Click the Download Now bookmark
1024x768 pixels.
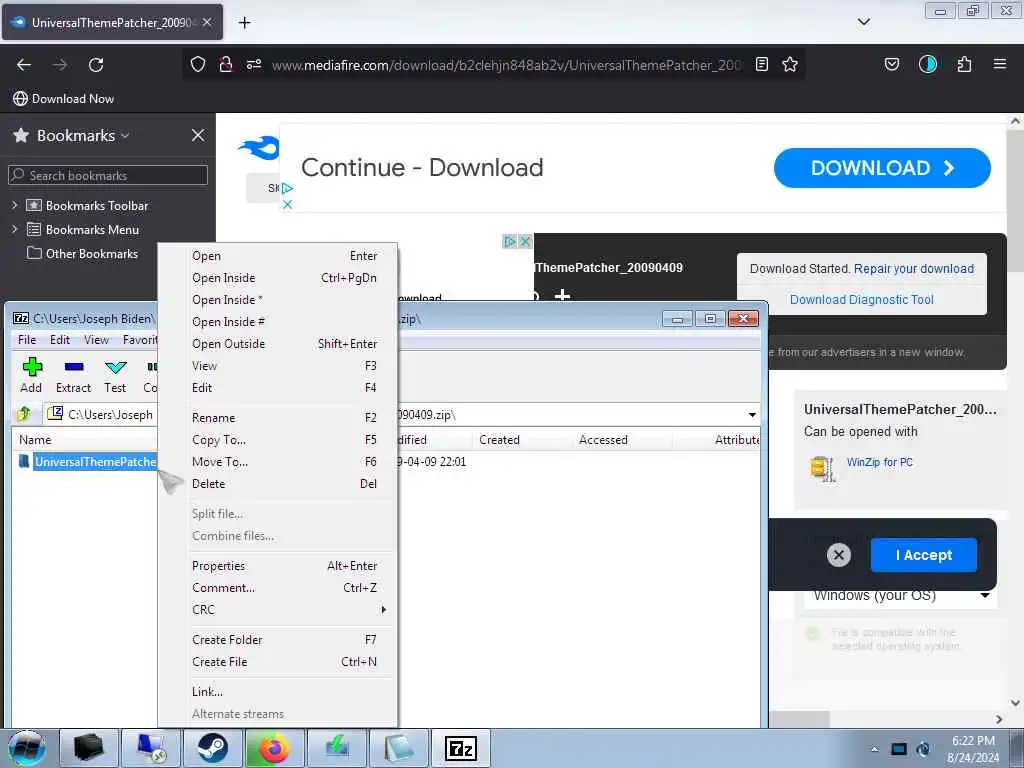point(63,99)
